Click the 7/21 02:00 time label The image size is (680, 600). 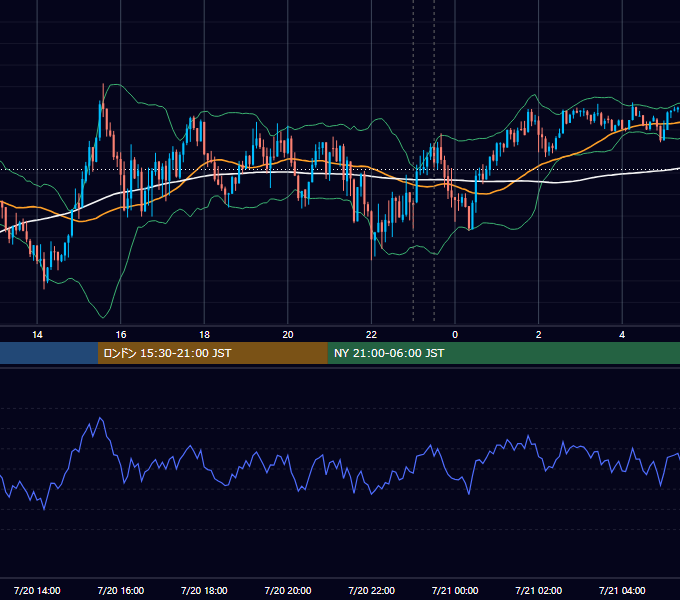click(539, 590)
